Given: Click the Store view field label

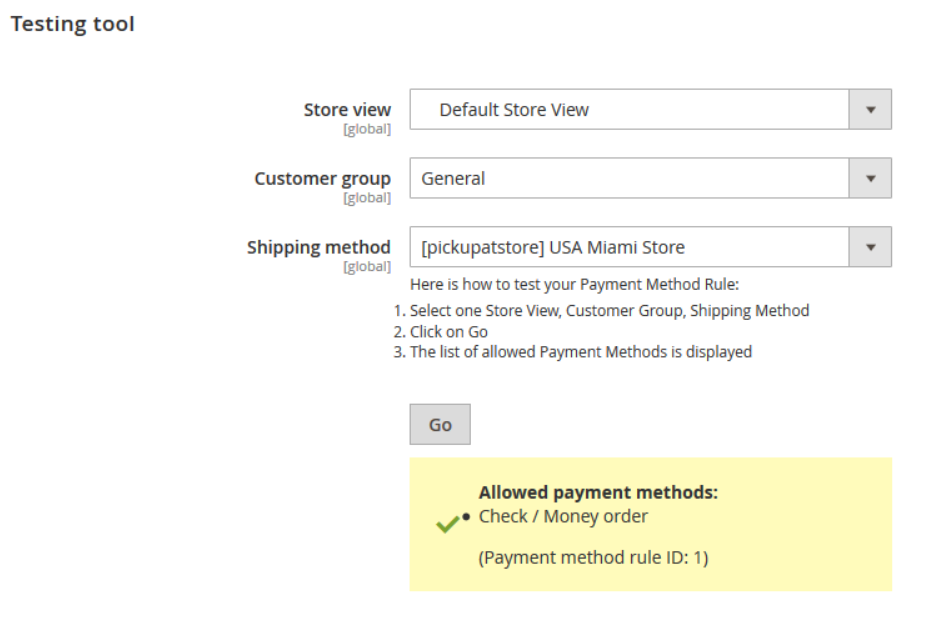Looking at the screenshot, I should [347, 110].
